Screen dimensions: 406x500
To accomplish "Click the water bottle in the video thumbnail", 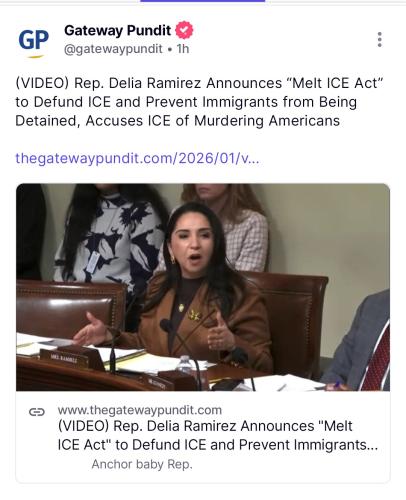I will [x=184, y=365].
